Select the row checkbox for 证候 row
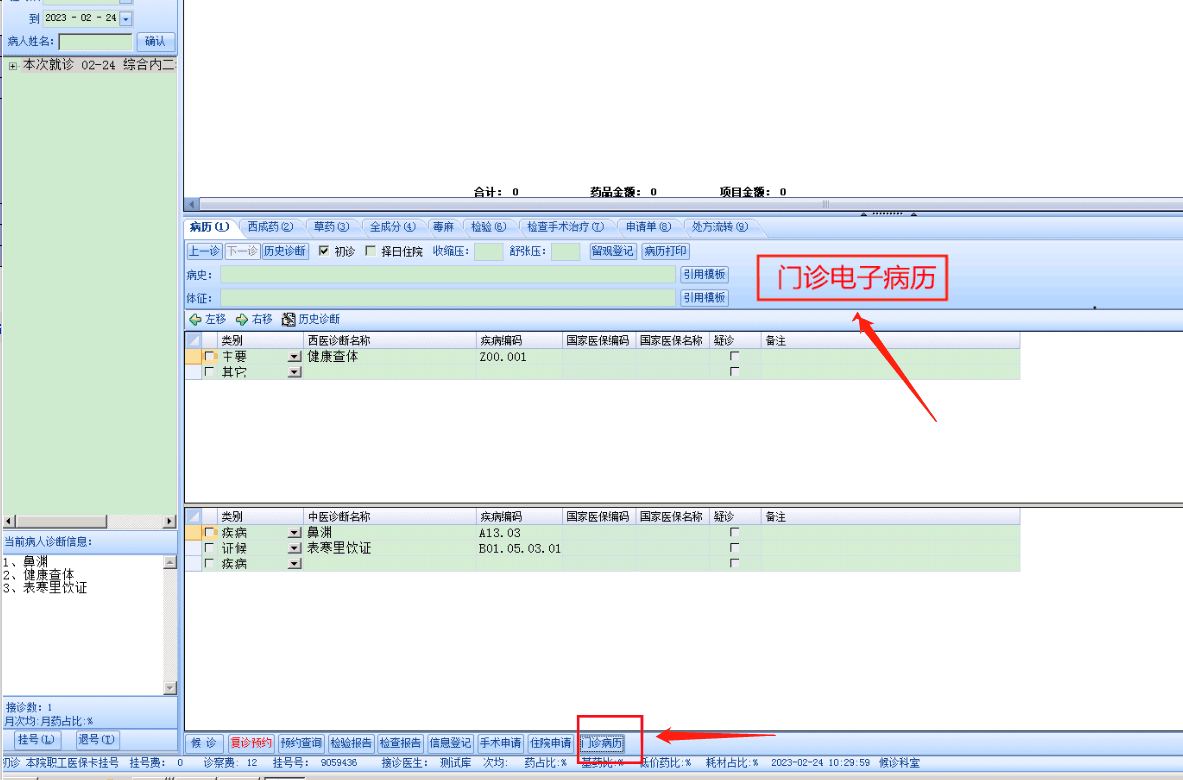1183x780 pixels. (210, 548)
